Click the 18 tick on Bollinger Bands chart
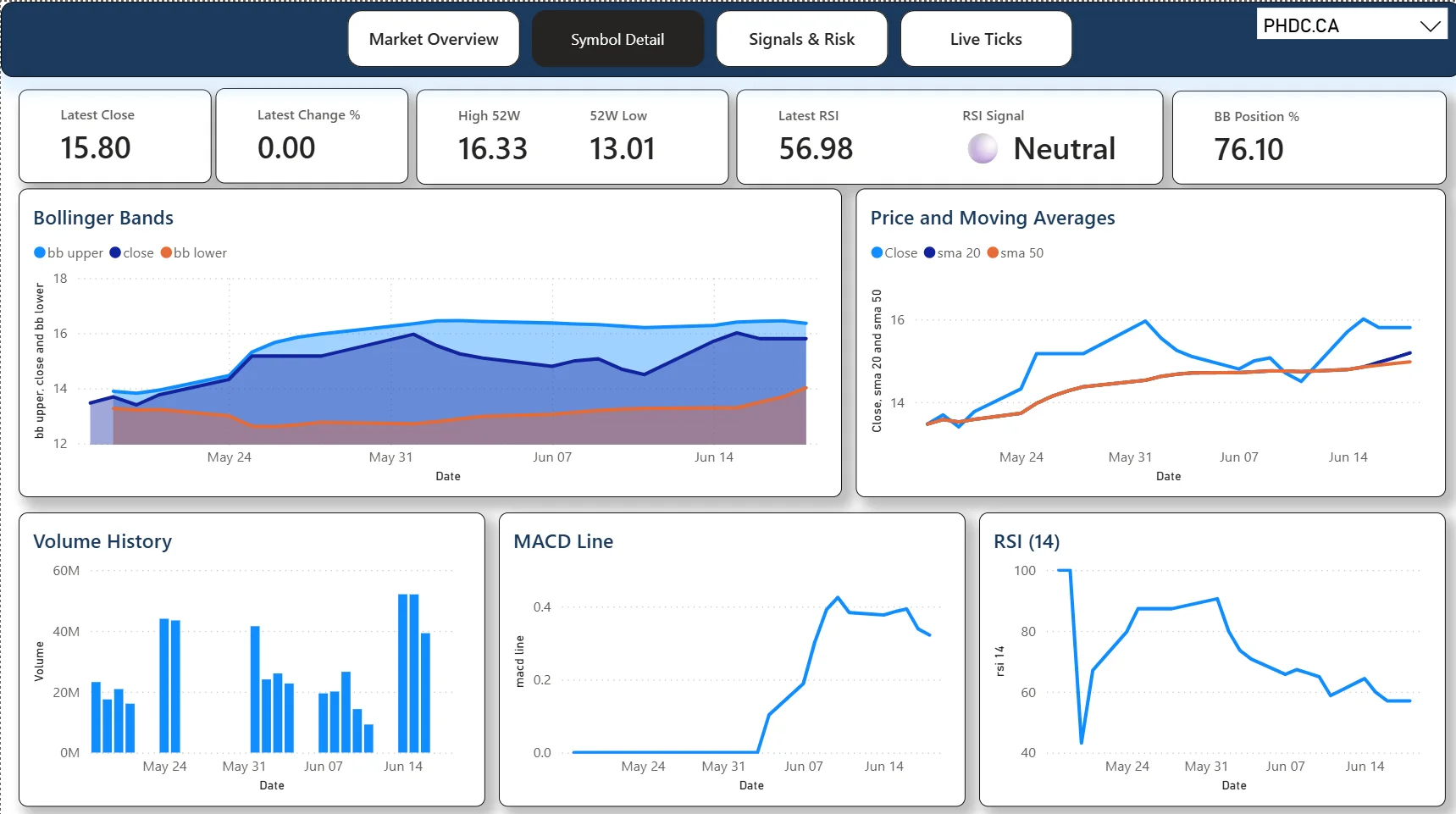Image resolution: width=1456 pixels, height=814 pixels. [60, 279]
